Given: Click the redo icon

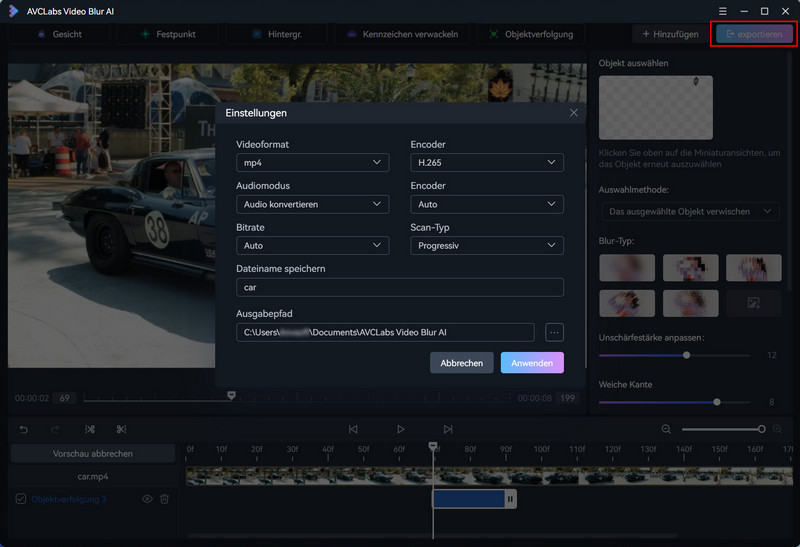Looking at the screenshot, I should [x=55, y=430].
